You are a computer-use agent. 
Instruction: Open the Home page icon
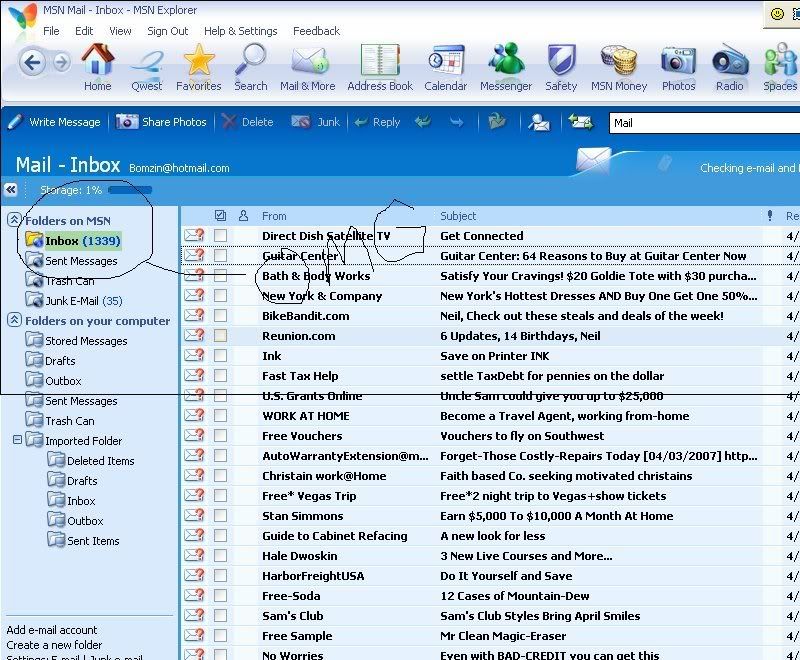[x=97, y=67]
